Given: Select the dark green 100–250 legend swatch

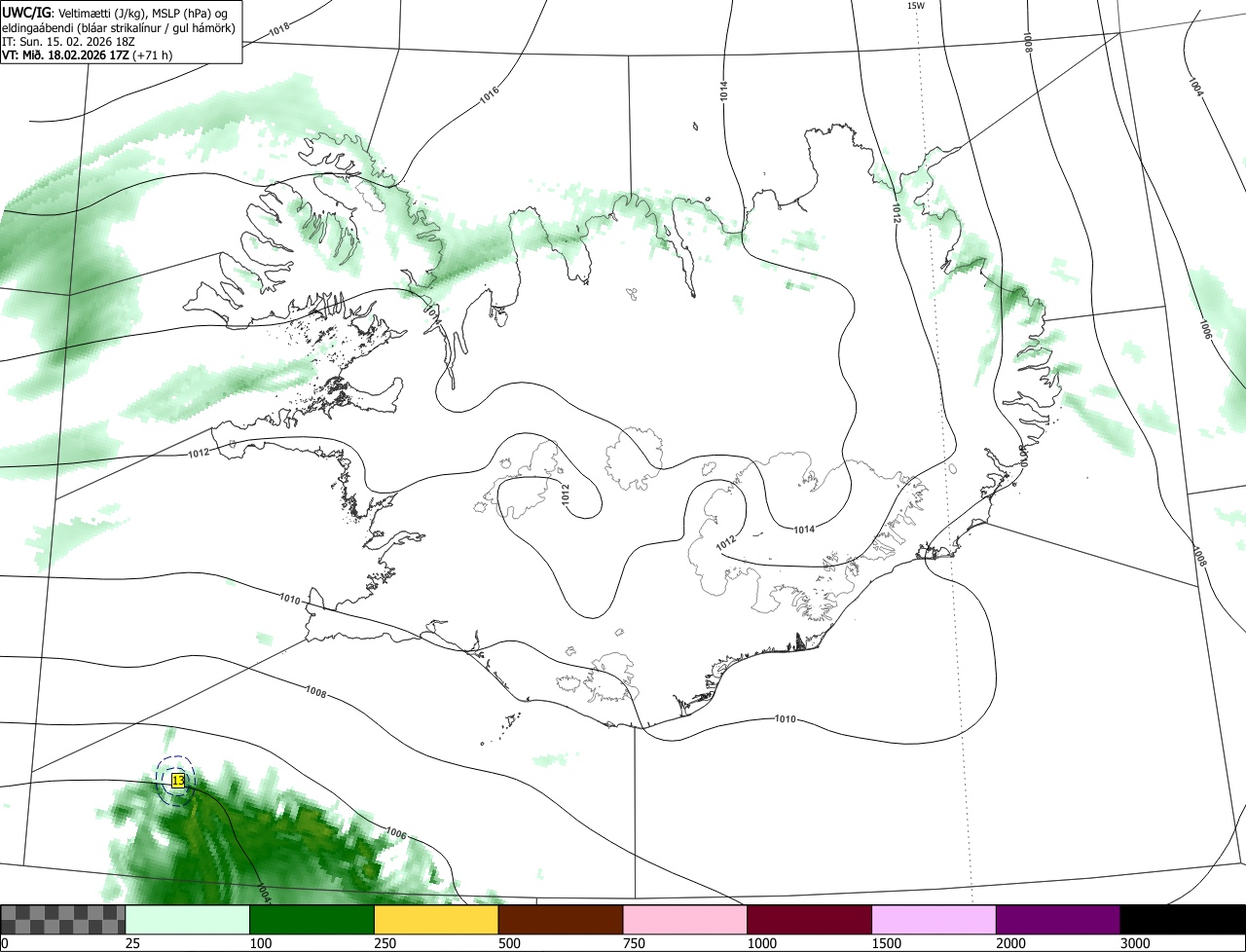Looking at the screenshot, I should (312, 920).
